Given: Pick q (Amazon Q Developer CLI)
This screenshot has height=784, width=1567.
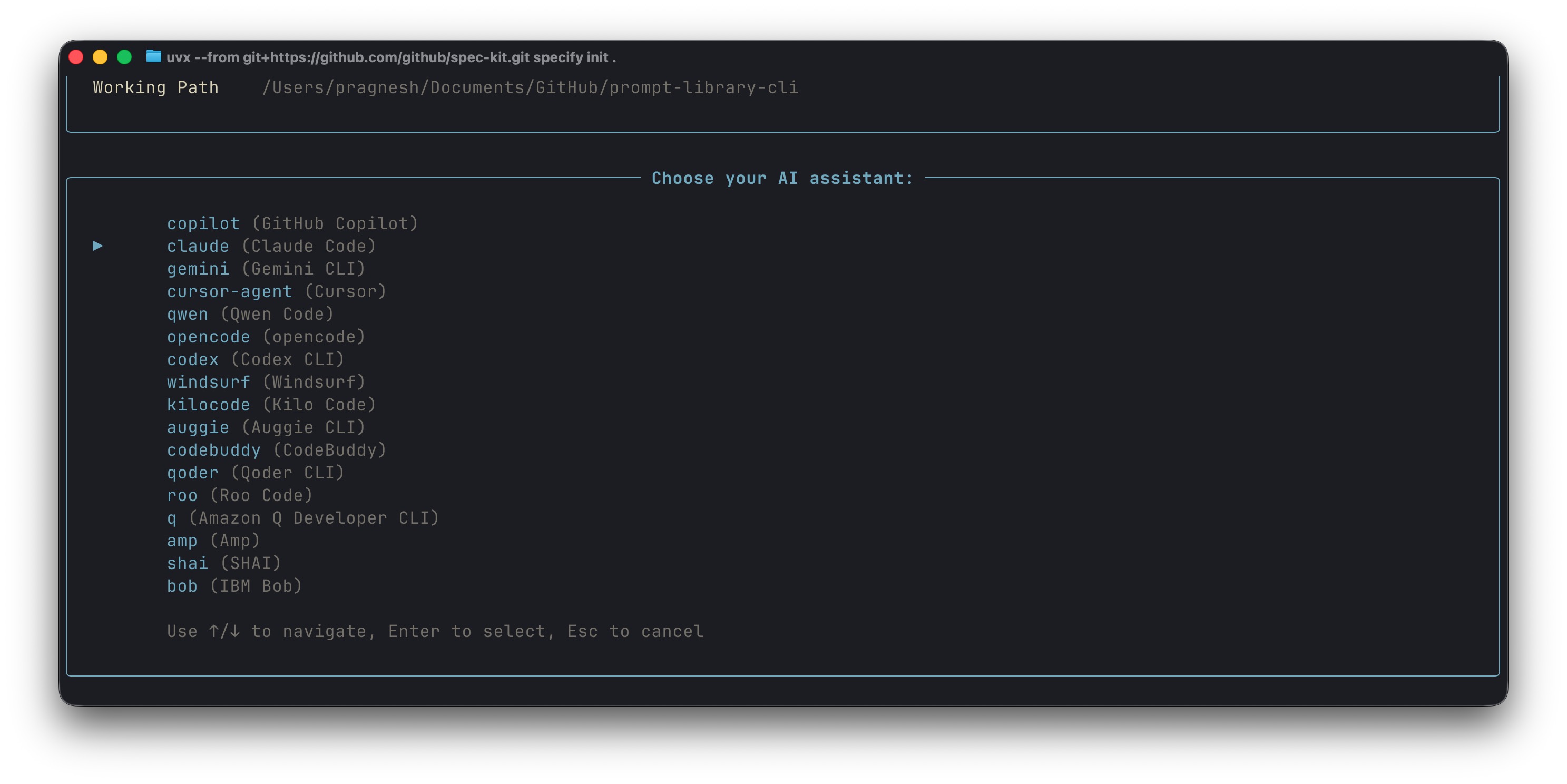Looking at the screenshot, I should tap(302, 517).
